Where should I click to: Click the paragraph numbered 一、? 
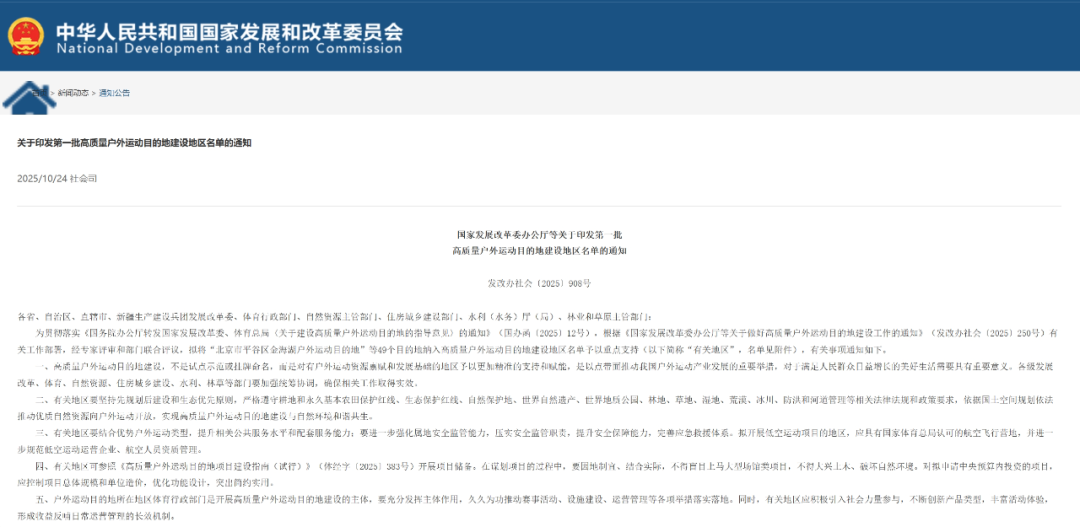coord(540,375)
